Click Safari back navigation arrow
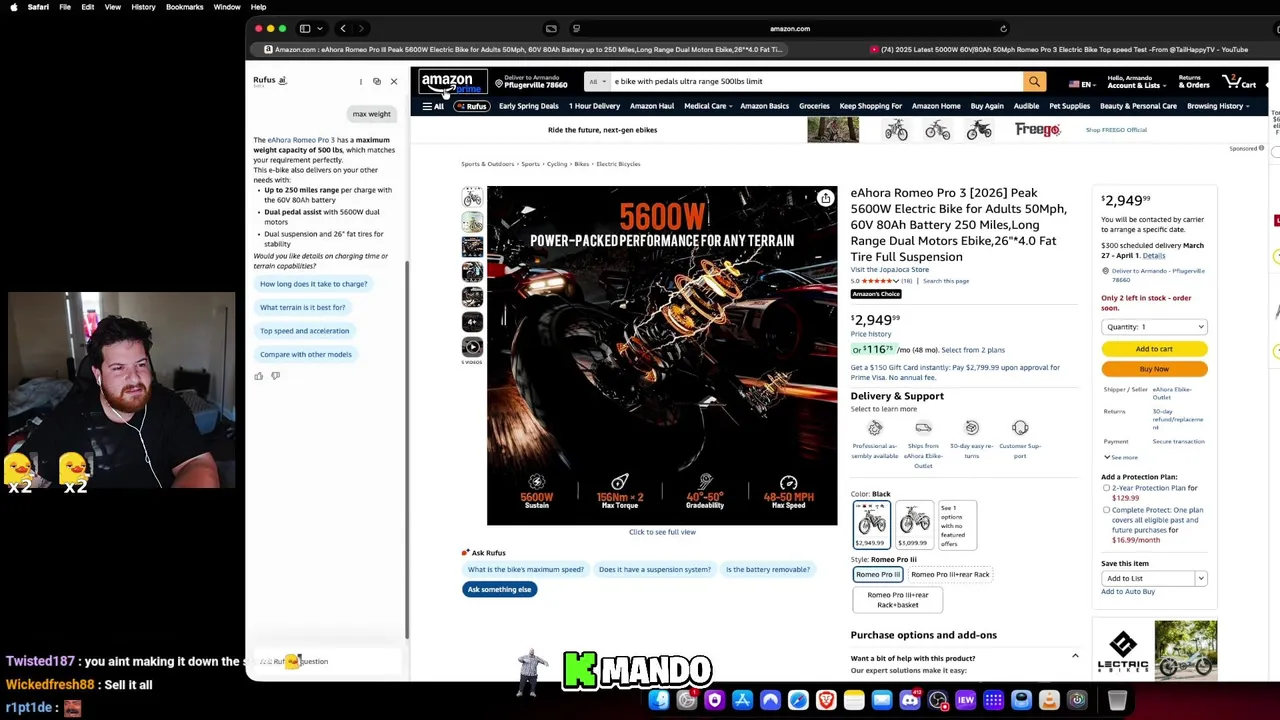The image size is (1280, 720). tap(343, 28)
